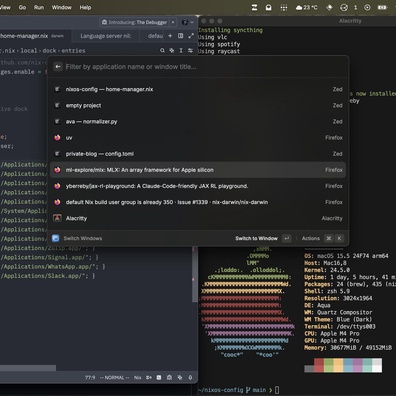This screenshot has width=396, height=396.
Task: Open the Help menu in the menu bar
Action: (x=85, y=7)
